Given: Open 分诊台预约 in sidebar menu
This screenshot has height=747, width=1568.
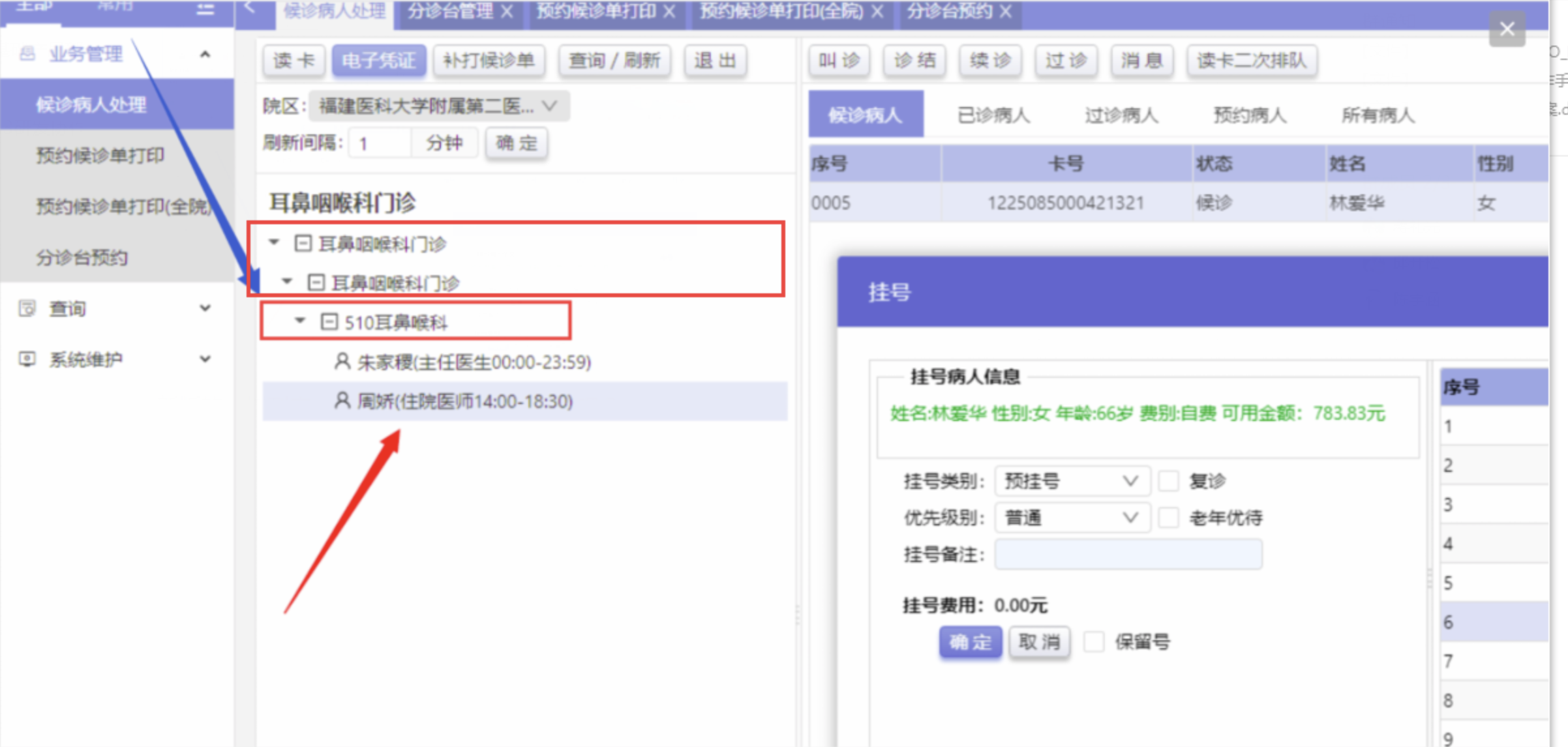Looking at the screenshot, I should pyautogui.click(x=82, y=257).
